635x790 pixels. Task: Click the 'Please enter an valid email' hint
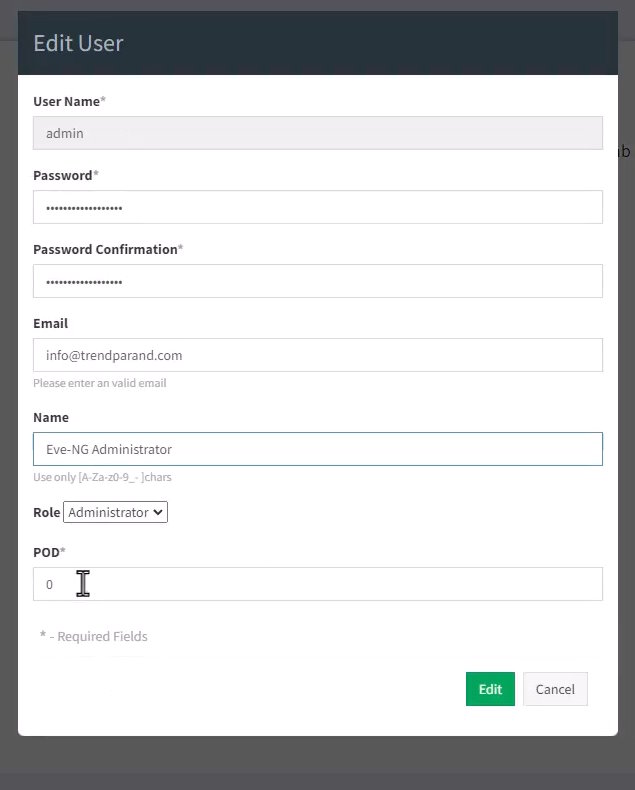[x=100, y=383]
